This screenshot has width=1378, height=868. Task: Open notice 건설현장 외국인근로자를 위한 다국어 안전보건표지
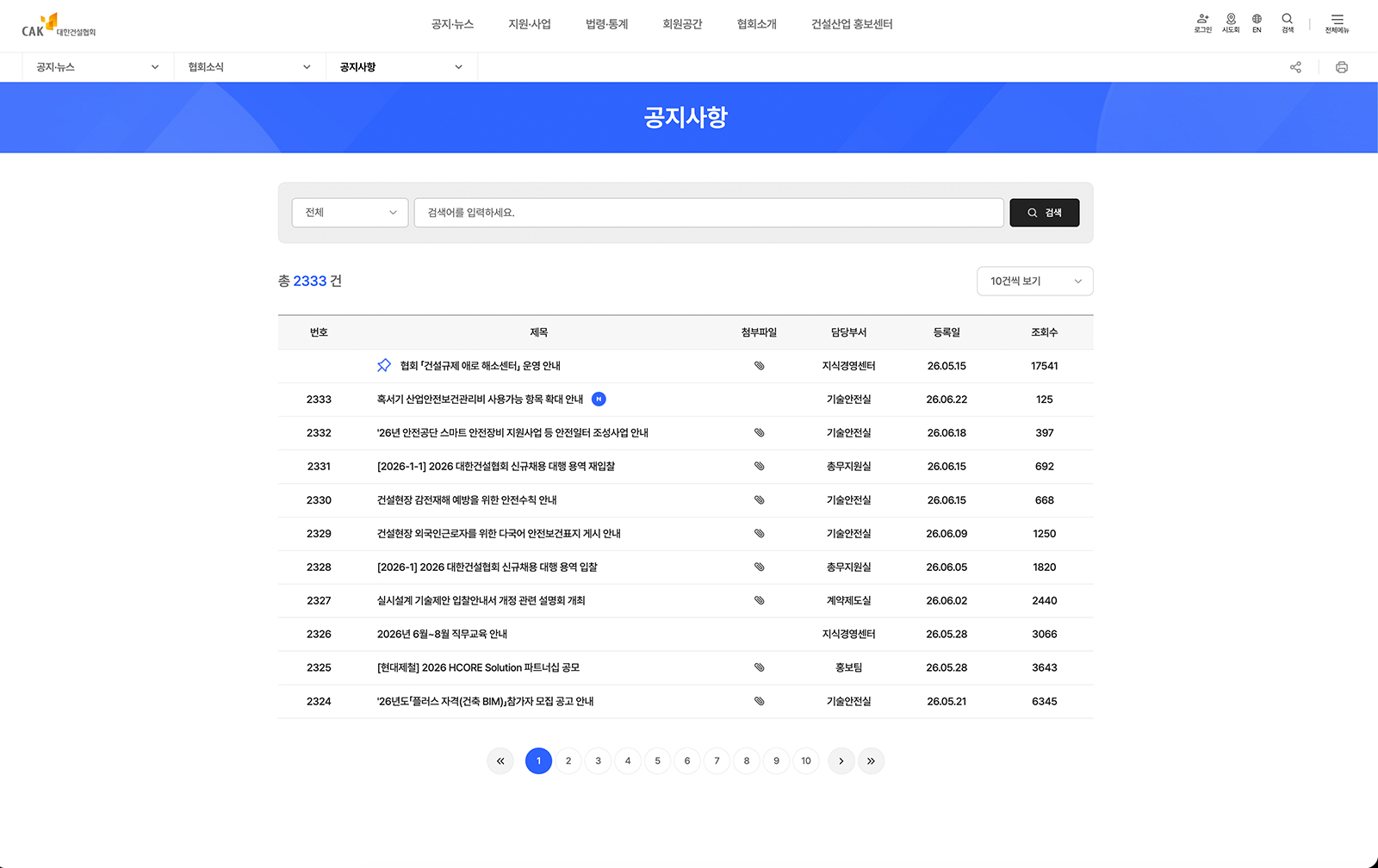tap(499, 534)
